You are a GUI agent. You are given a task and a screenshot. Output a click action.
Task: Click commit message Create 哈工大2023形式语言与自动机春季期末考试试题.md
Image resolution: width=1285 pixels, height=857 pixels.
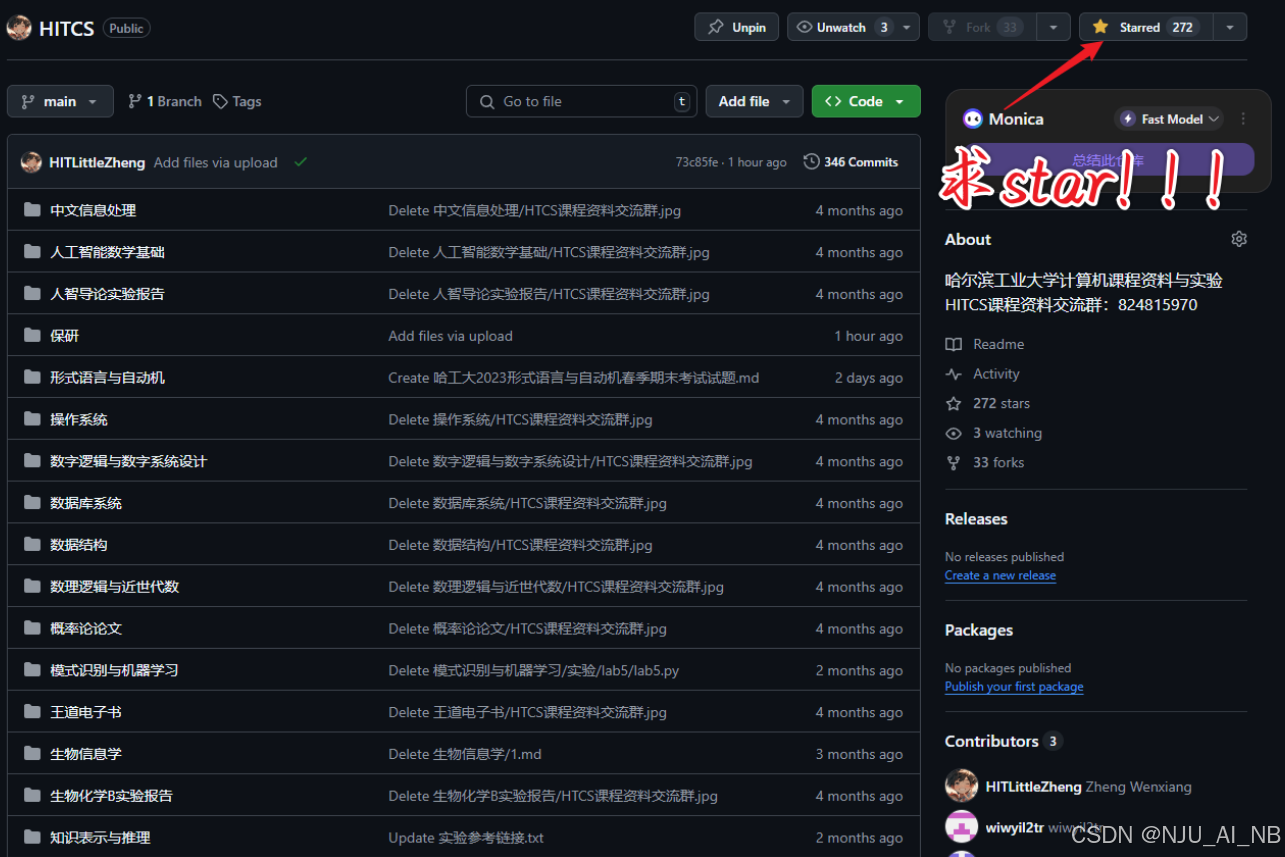point(574,378)
